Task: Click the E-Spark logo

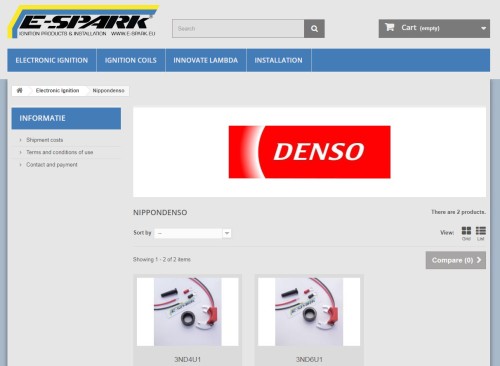Action: (x=83, y=22)
